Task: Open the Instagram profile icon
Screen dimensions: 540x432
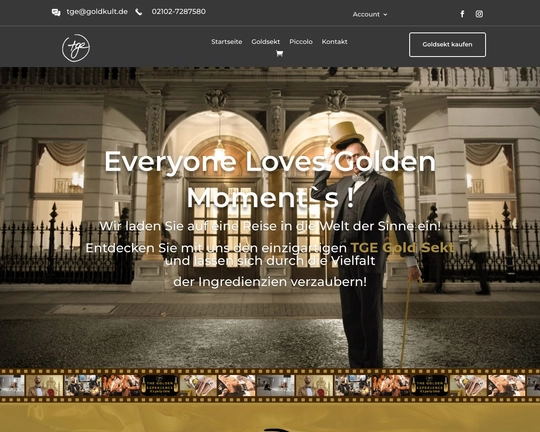Action: click(x=479, y=14)
